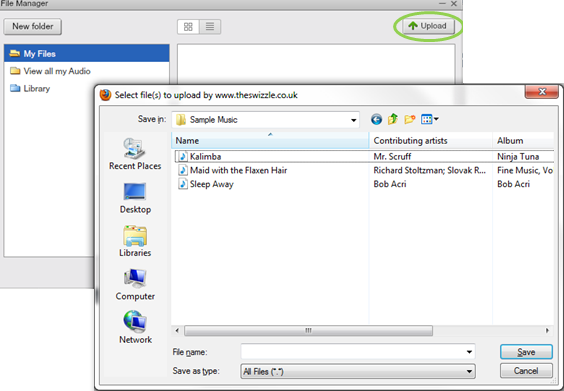This screenshot has width=564, height=391.
Task: Sort by Contributing artists column
Action: coord(431,141)
